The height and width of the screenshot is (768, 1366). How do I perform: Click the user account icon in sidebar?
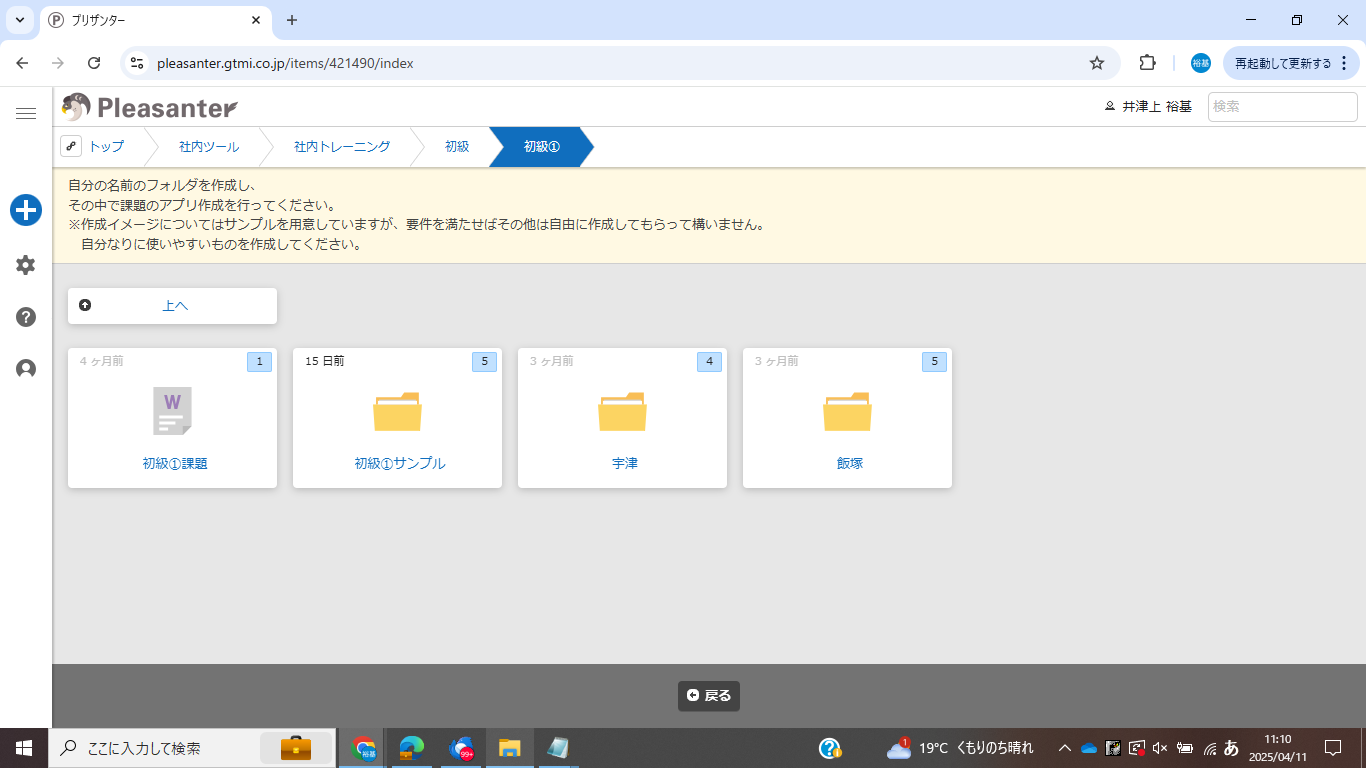26,369
